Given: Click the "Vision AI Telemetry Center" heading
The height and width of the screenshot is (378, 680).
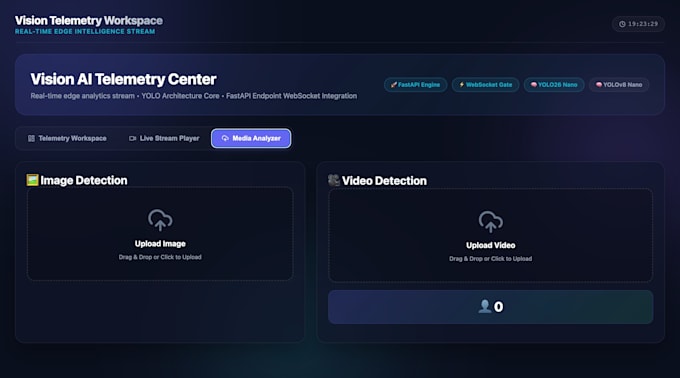Looking at the screenshot, I should pos(123,79).
